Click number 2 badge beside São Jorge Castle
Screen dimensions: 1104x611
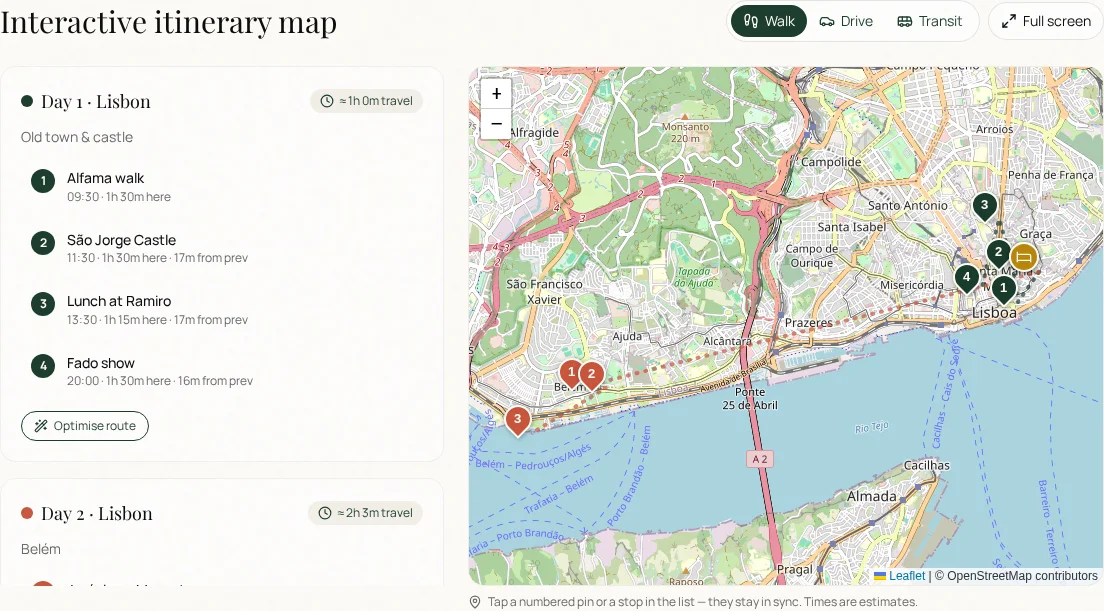pyautogui.click(x=43, y=243)
